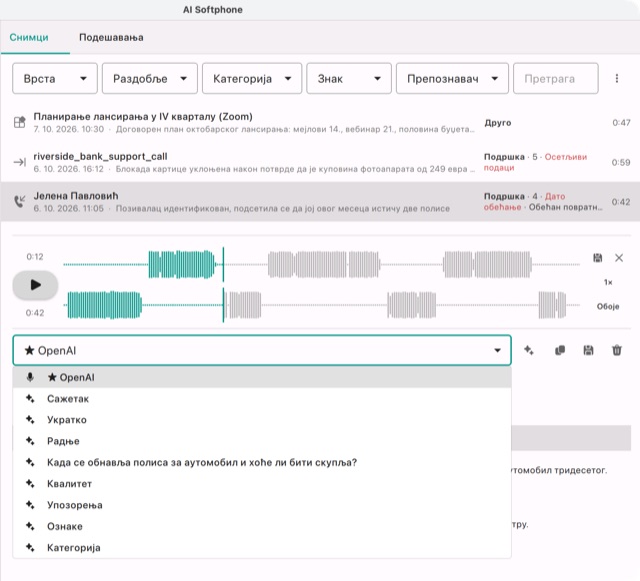Click the 0:59 duration of riverside_bank_support_call
Screen dimensions: 640x581
(621, 162)
